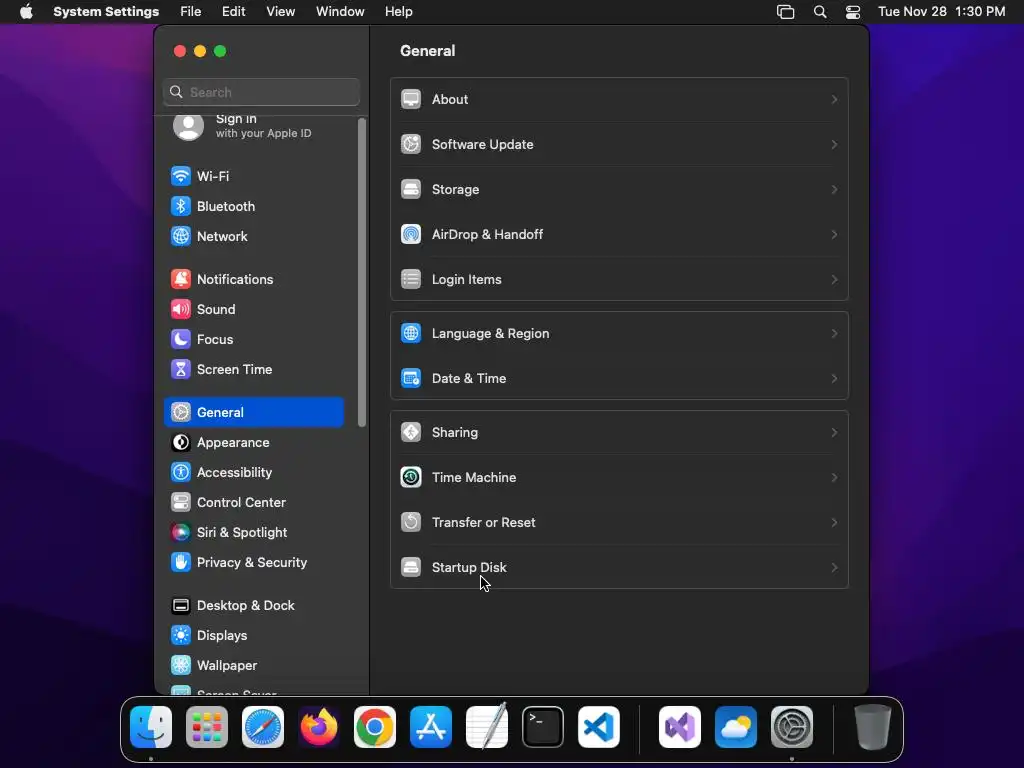
Task: Open the Sharing settings row
Action: (619, 433)
